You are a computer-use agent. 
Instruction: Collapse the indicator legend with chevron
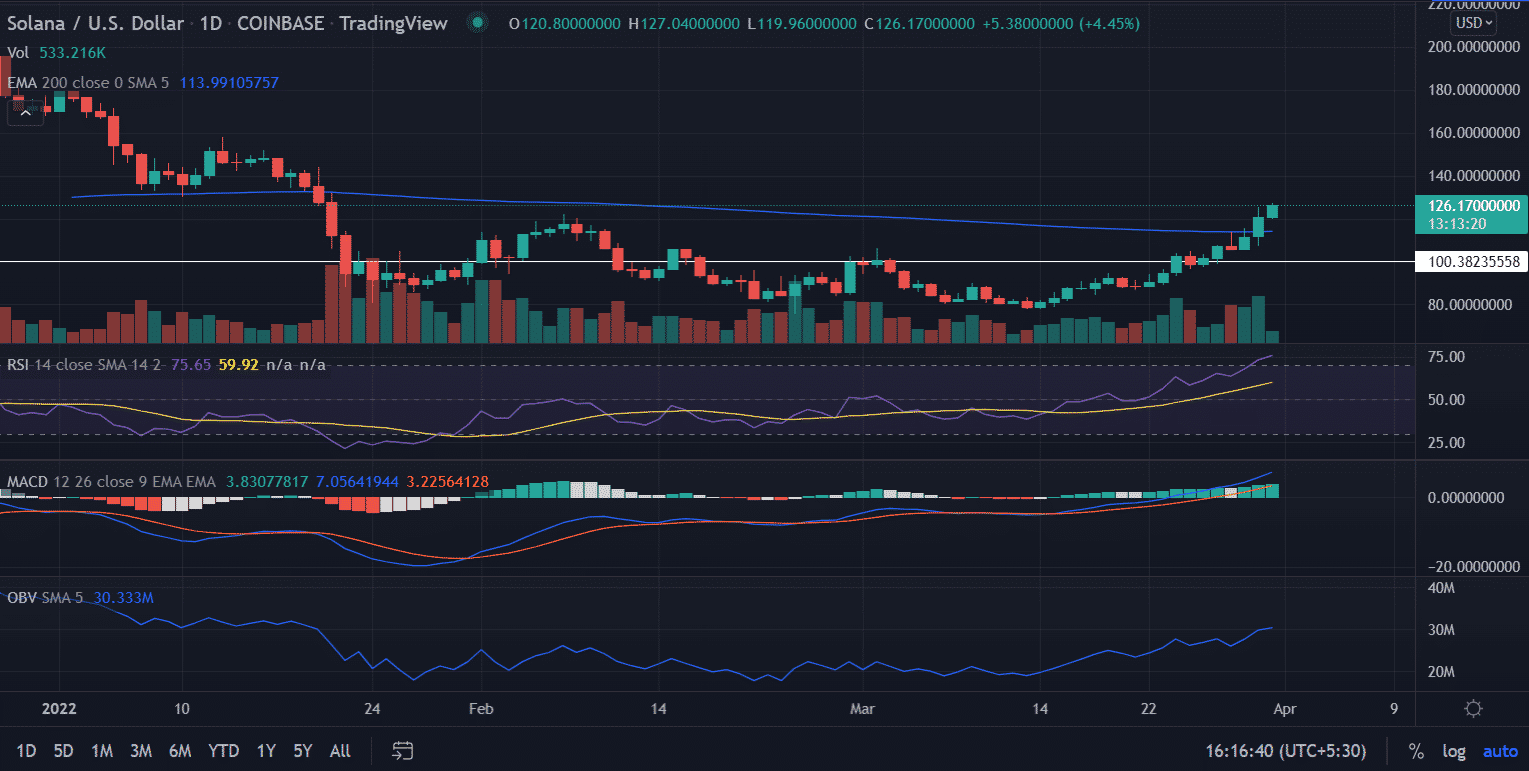[x=26, y=113]
